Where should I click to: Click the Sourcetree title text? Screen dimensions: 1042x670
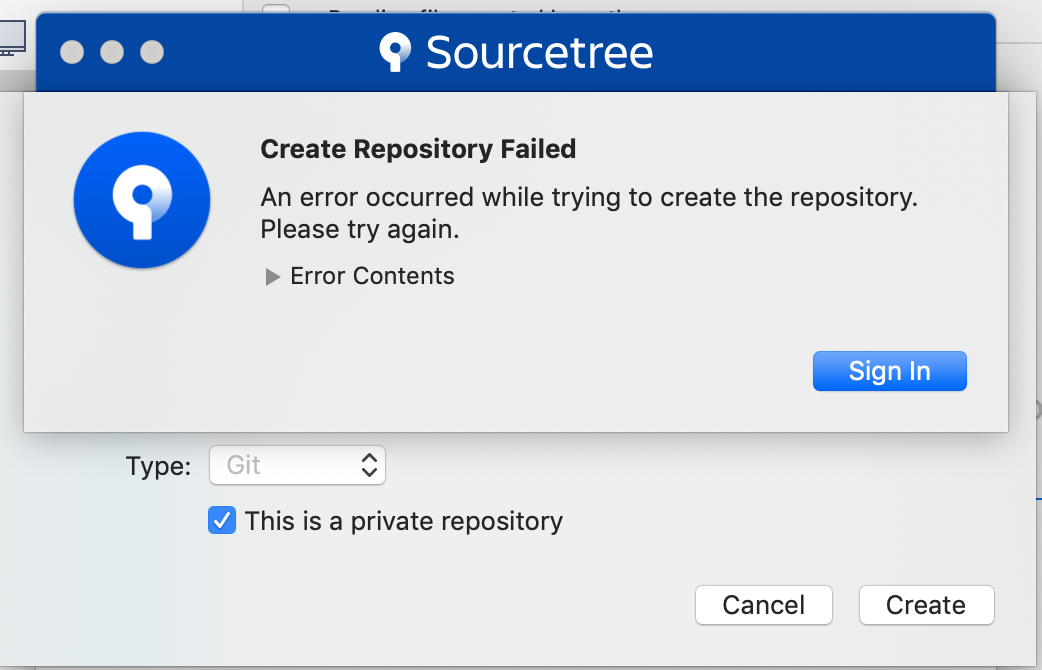click(x=540, y=53)
